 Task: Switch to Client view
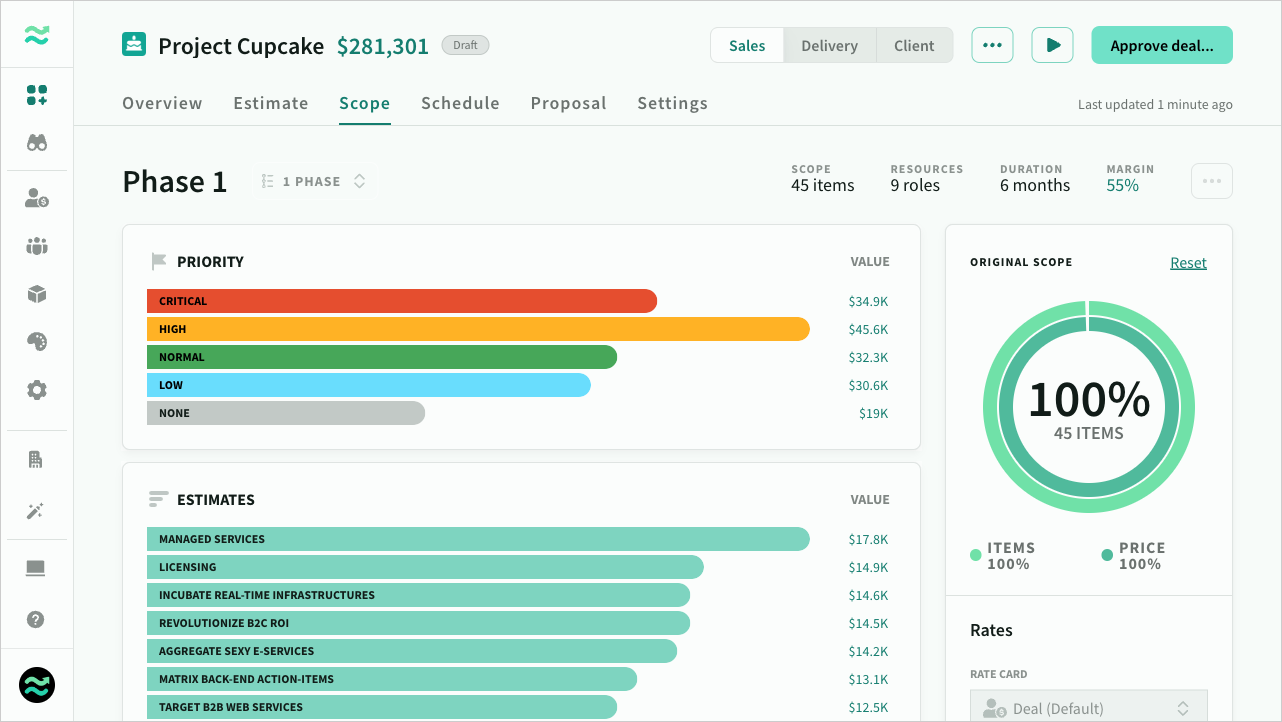pyautogui.click(x=914, y=45)
